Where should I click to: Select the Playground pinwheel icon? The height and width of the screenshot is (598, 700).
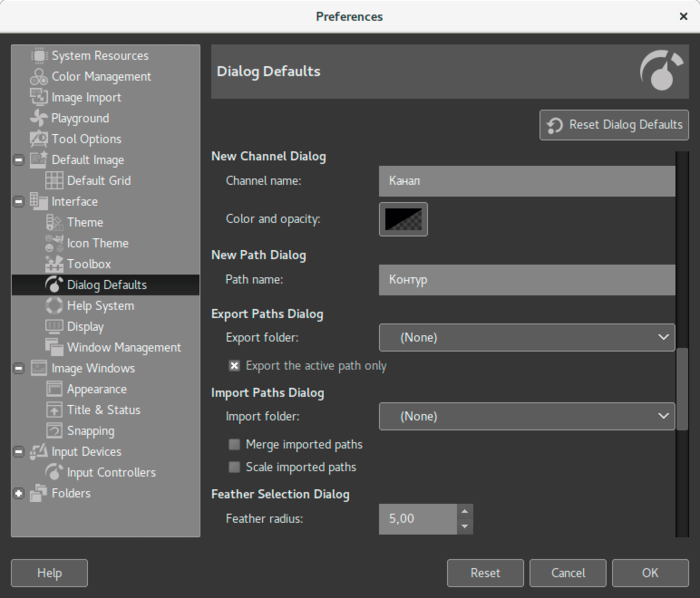[39, 118]
